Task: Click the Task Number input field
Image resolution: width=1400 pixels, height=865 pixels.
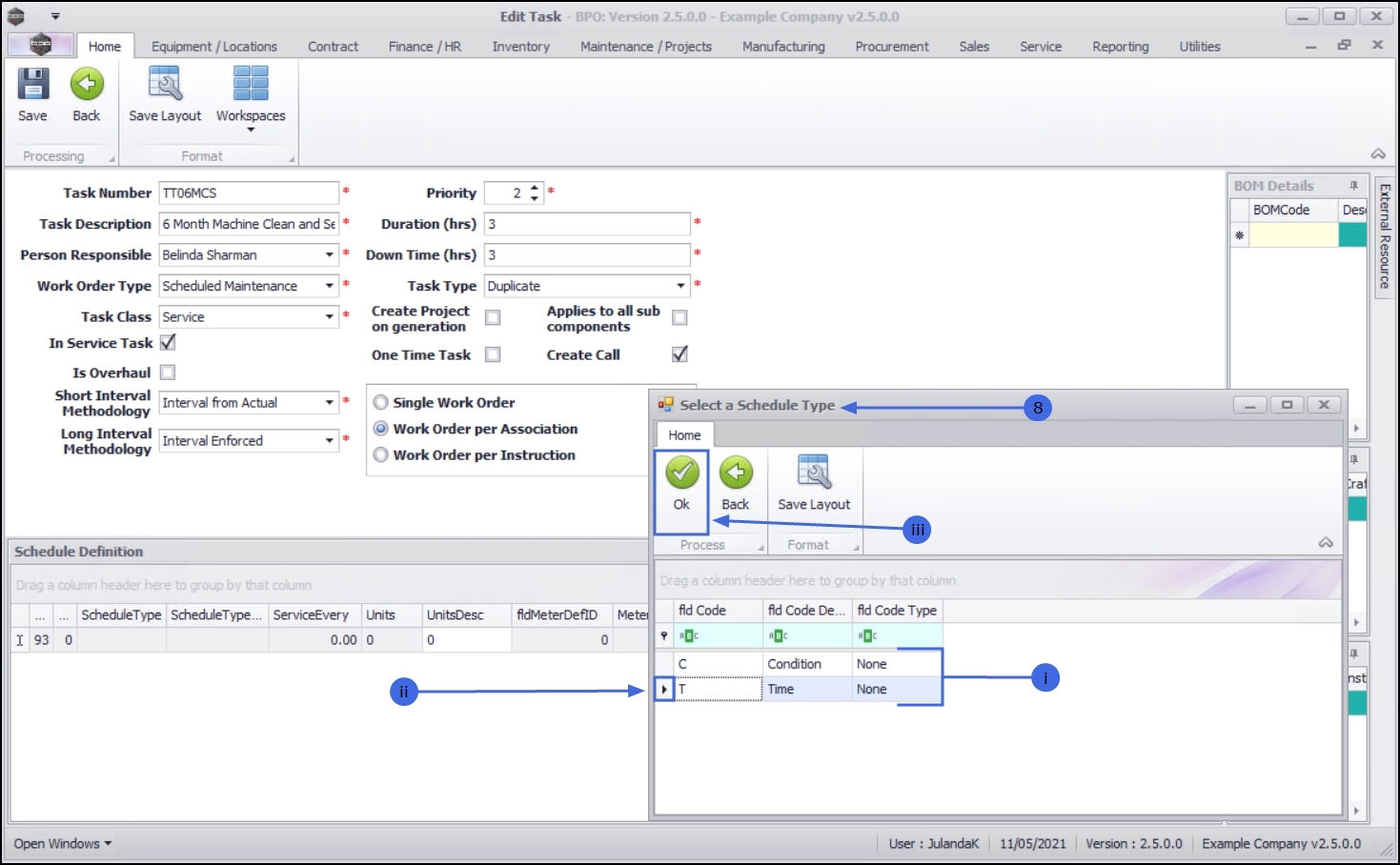Action: pos(249,193)
